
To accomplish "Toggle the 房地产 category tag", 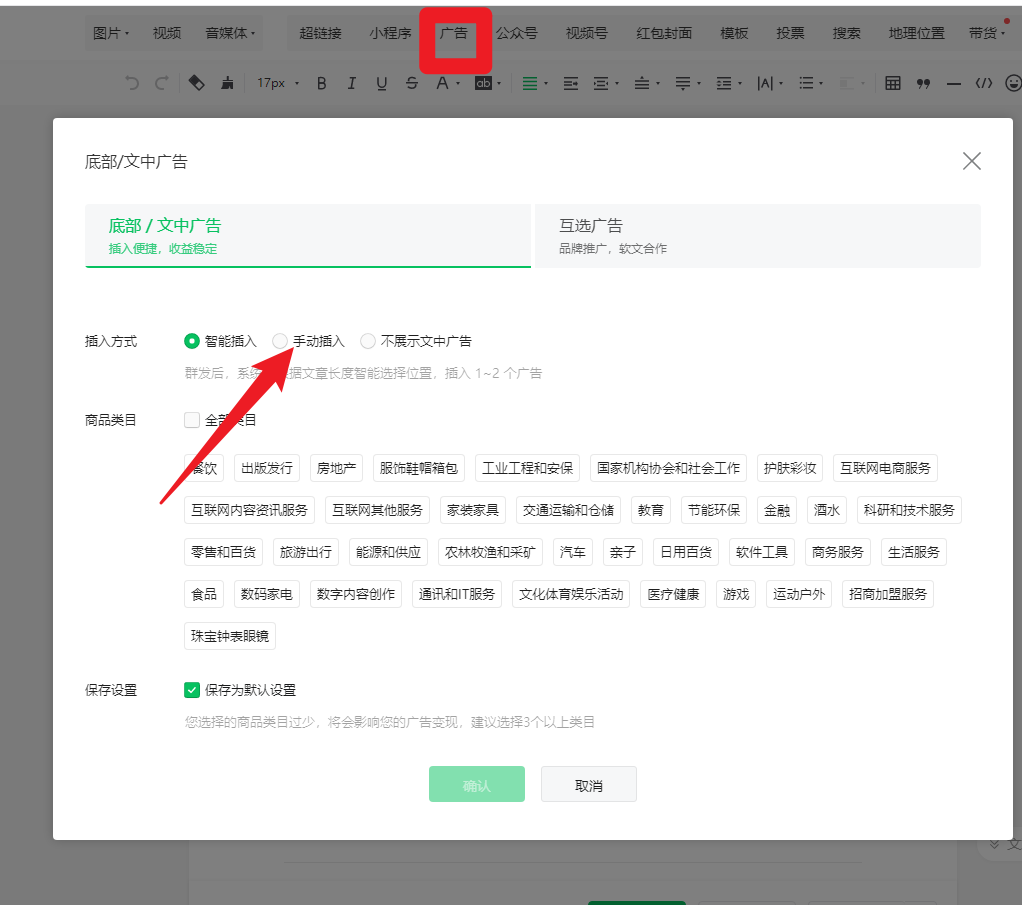I will [x=336, y=468].
